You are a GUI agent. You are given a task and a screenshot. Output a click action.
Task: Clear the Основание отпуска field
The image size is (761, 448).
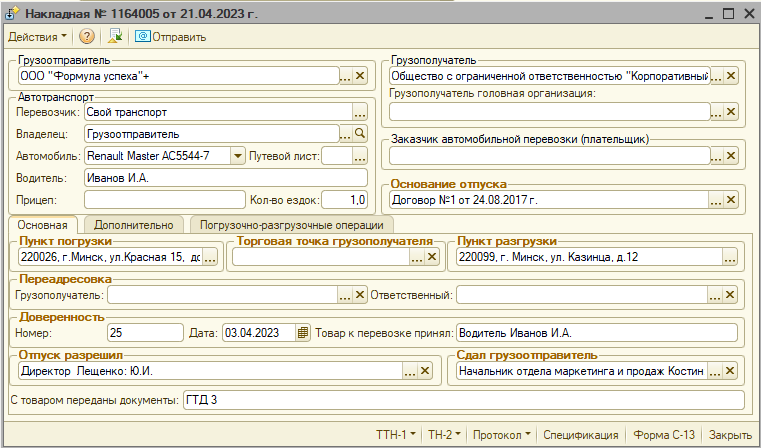[x=731, y=199]
